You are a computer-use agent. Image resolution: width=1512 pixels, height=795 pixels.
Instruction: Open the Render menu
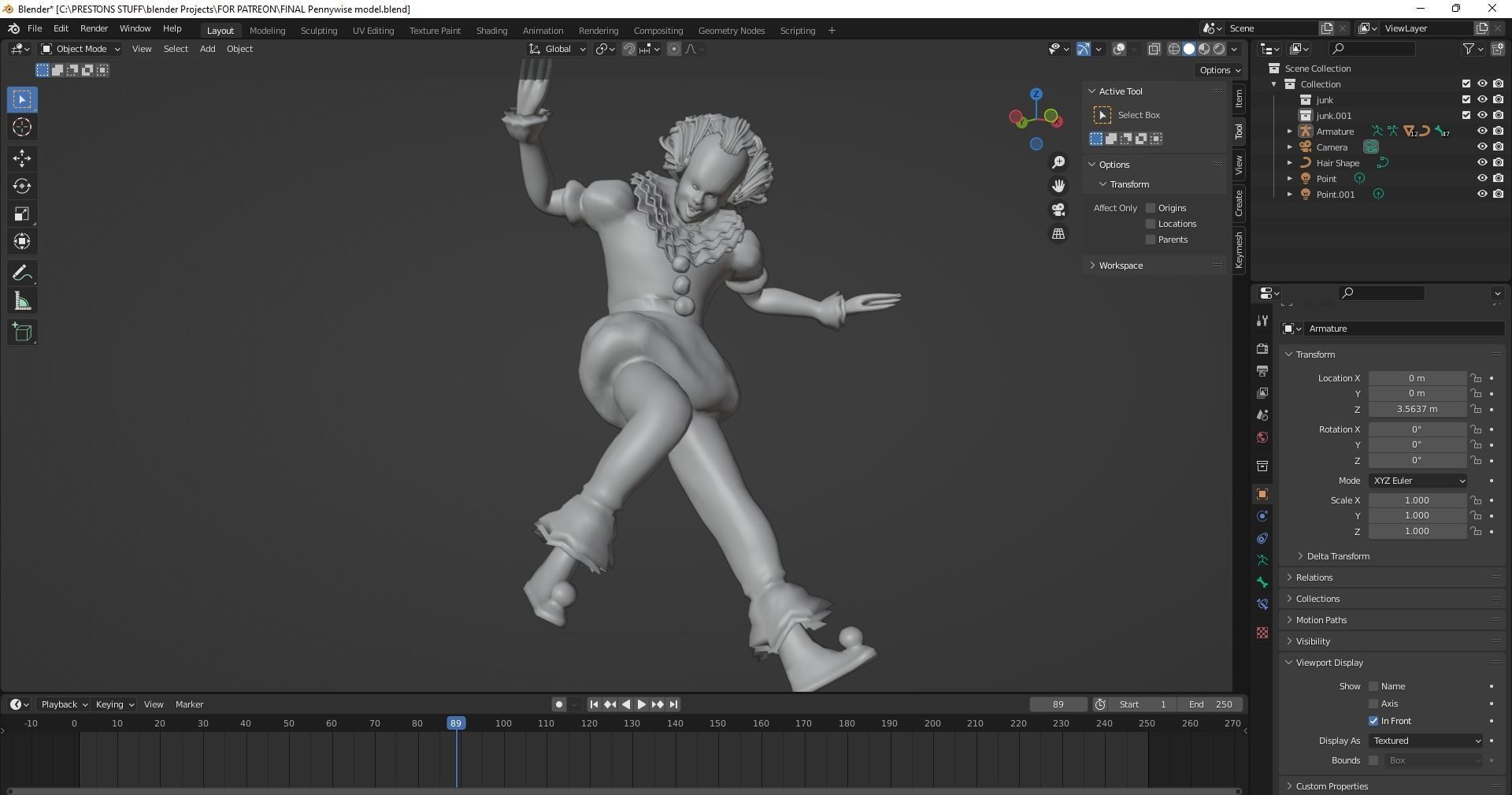click(x=94, y=28)
